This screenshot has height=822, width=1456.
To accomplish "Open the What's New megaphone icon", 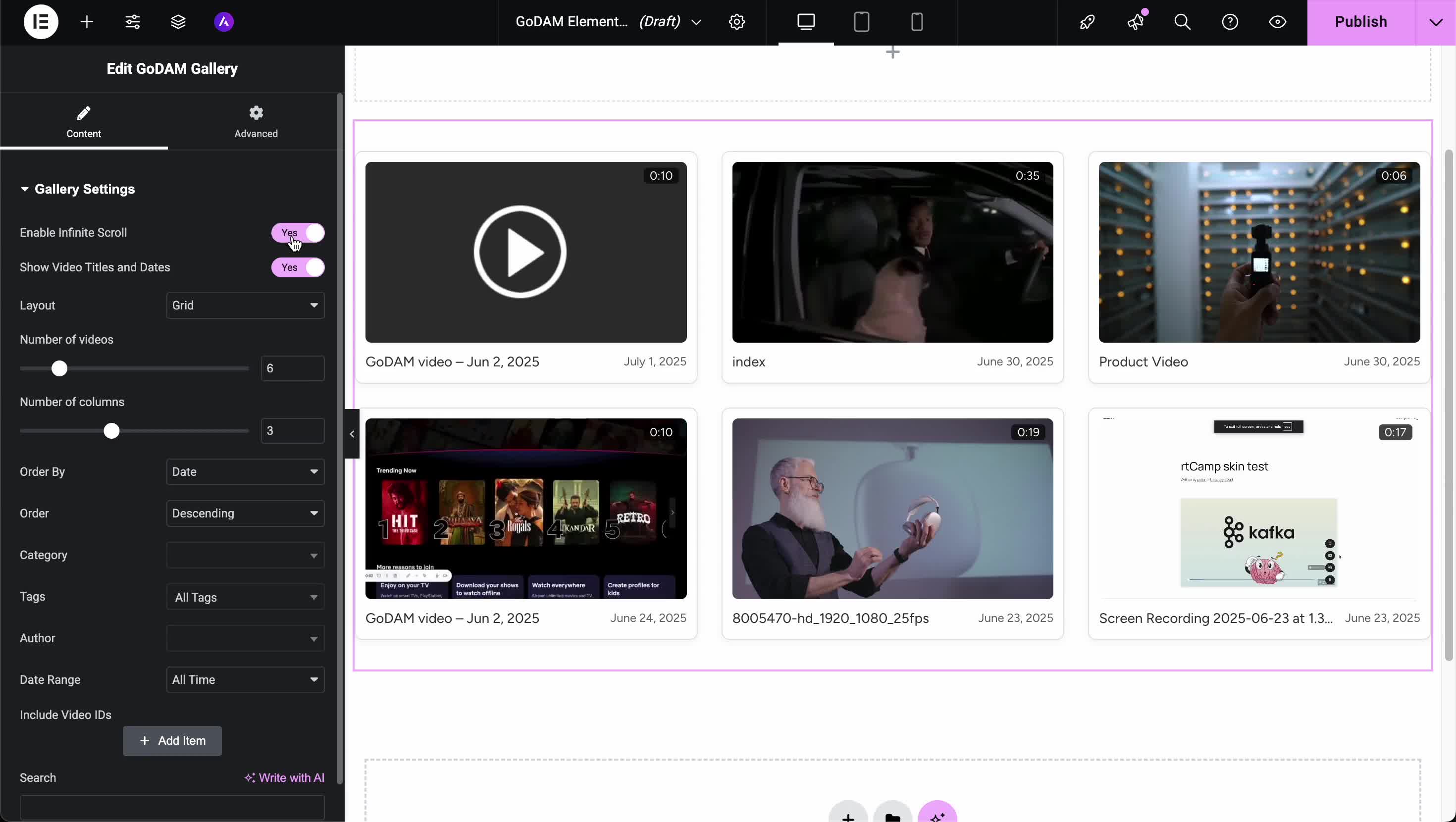I will click(x=1136, y=21).
